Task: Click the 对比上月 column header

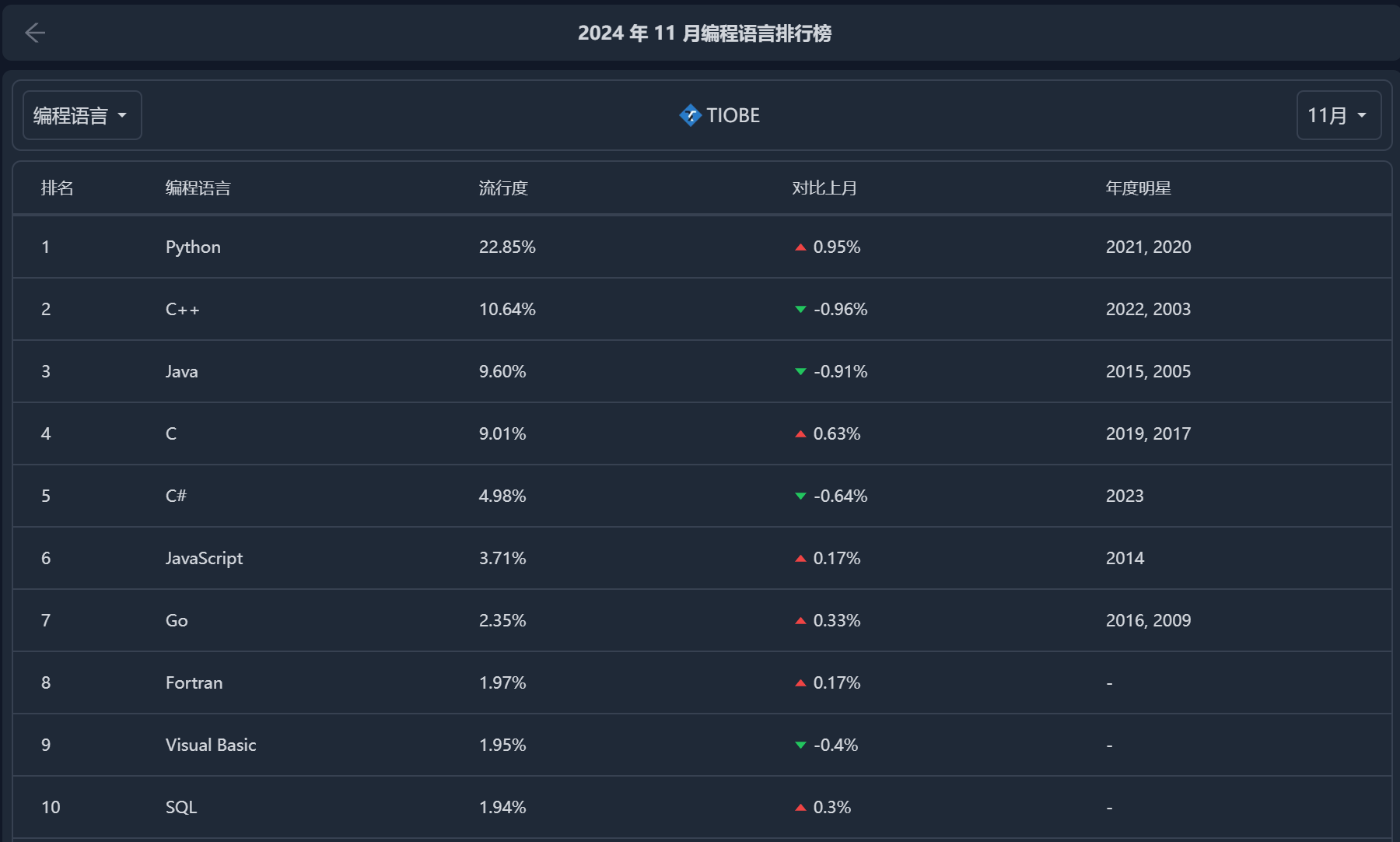Action: tap(824, 188)
